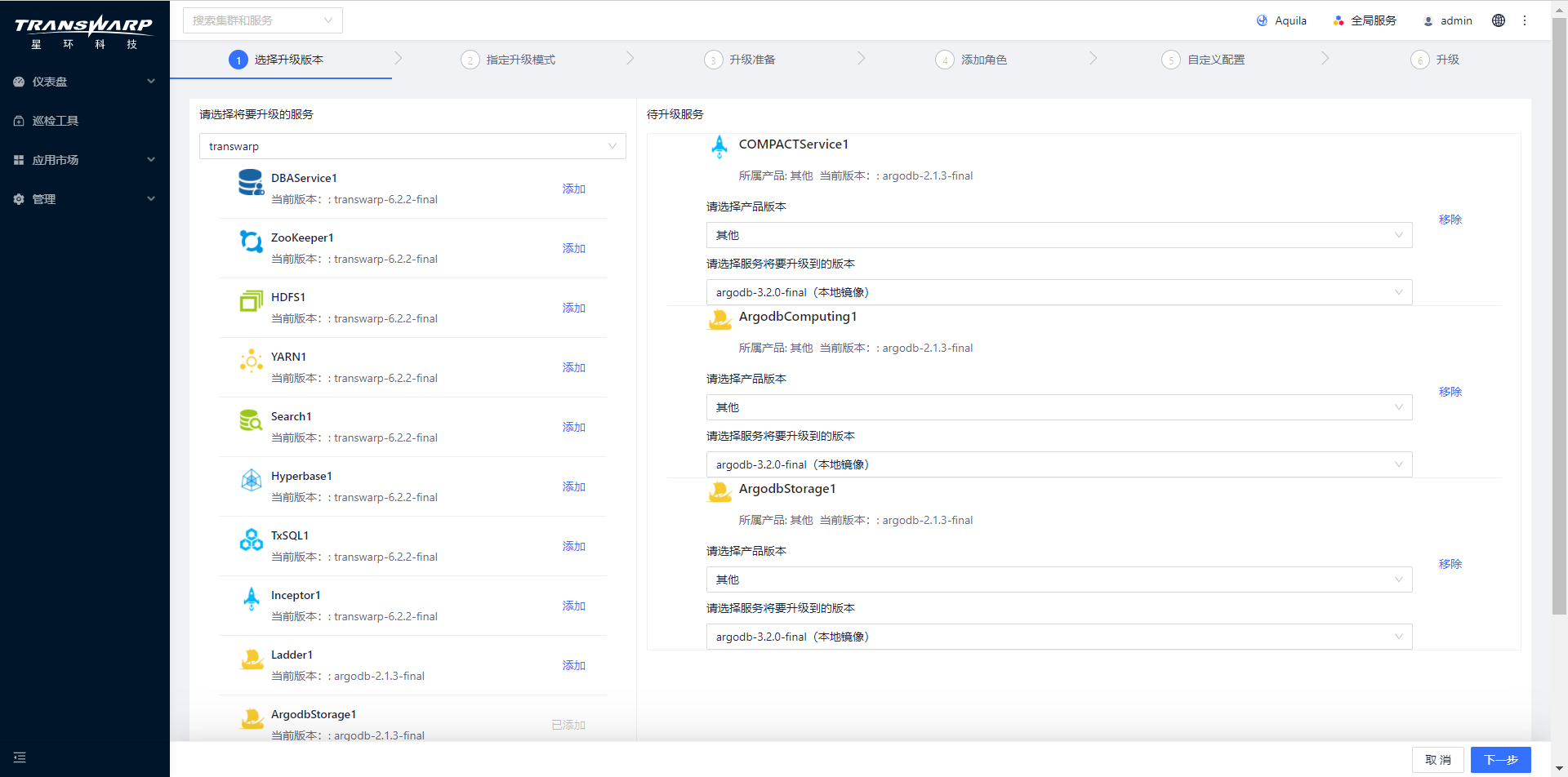Click the COMPACTService1 rocket icon
This screenshot has width=1568, height=777.
pos(719,147)
